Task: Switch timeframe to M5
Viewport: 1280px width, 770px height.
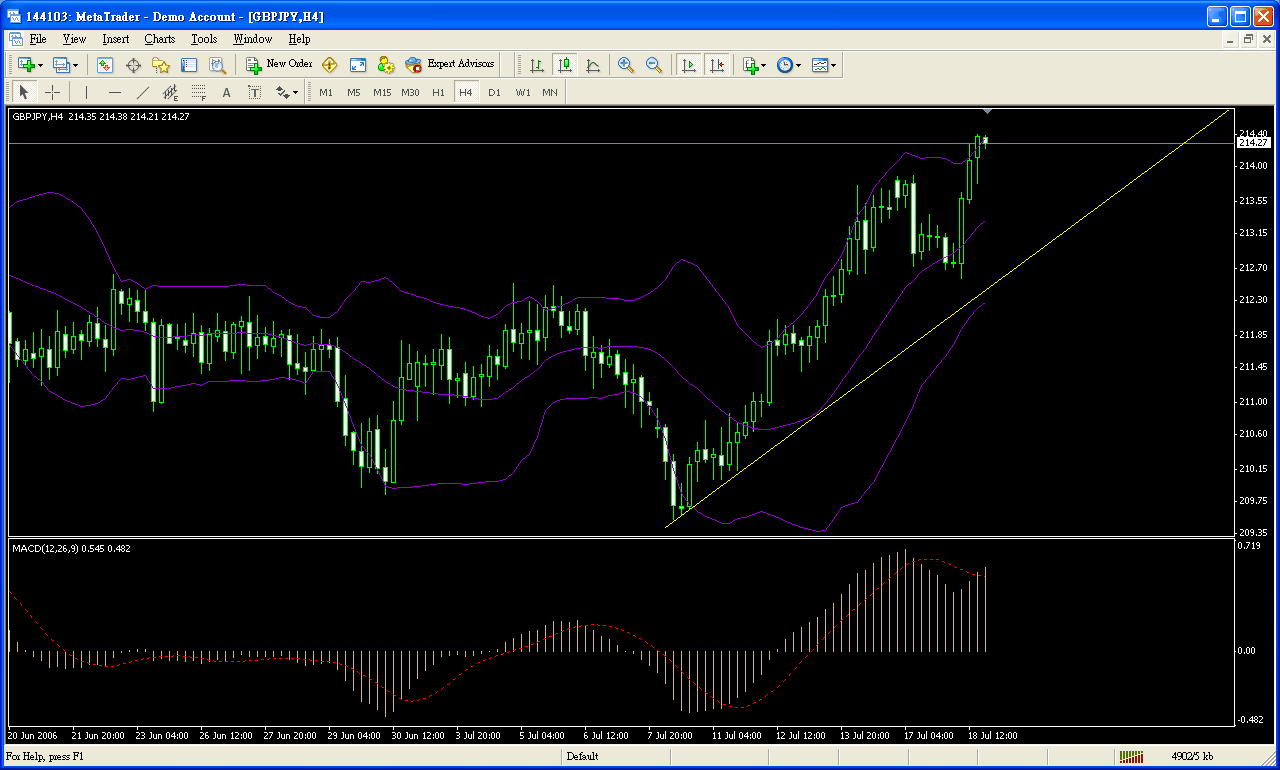Action: coord(354,92)
